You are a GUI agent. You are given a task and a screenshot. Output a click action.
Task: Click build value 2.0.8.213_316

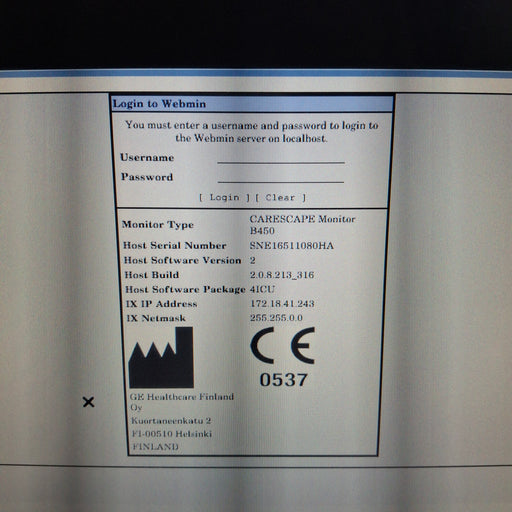(x=282, y=275)
